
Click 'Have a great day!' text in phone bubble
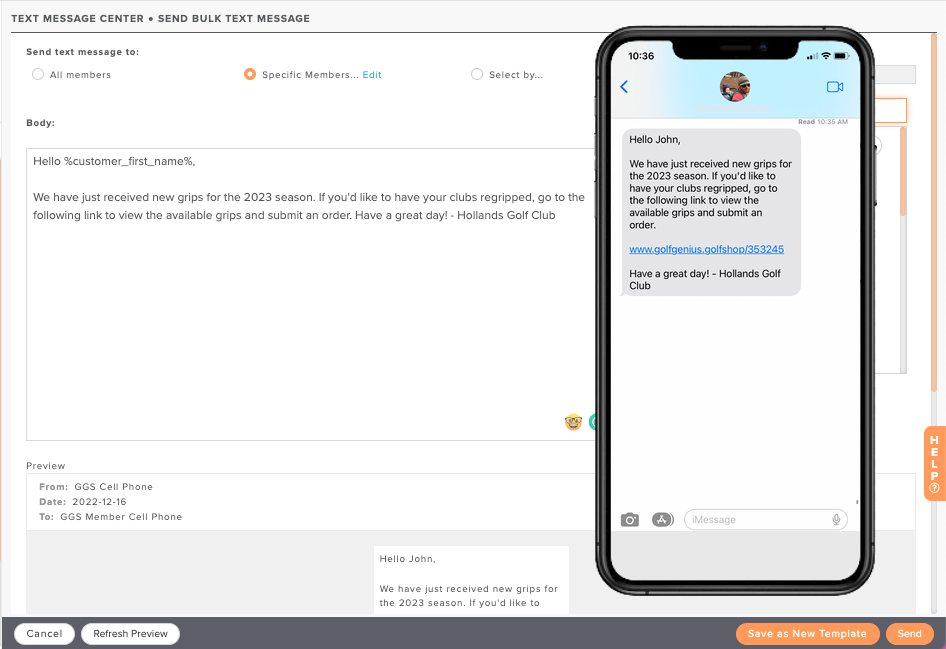[x=669, y=274]
